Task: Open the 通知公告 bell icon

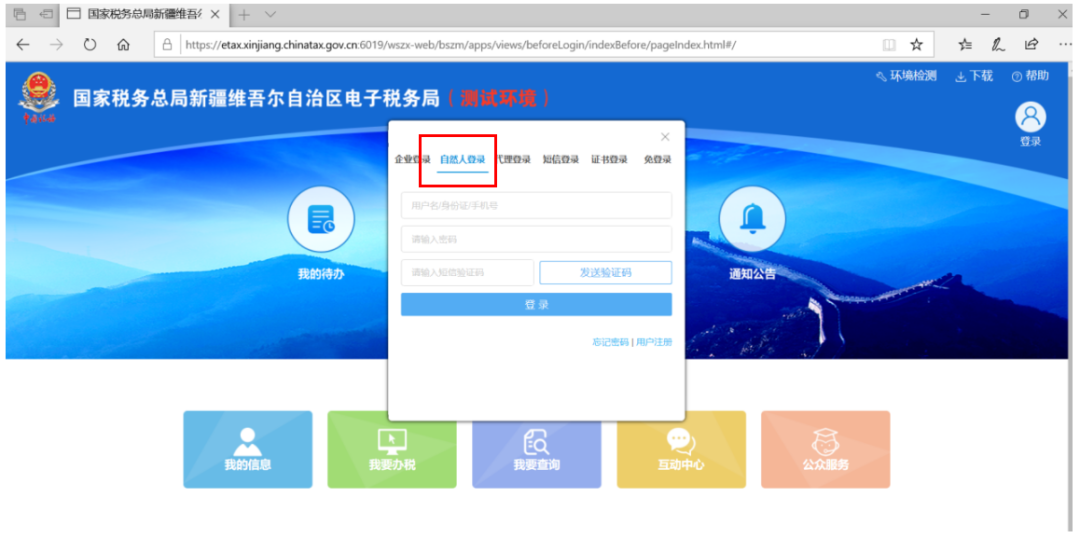Action: (752, 219)
